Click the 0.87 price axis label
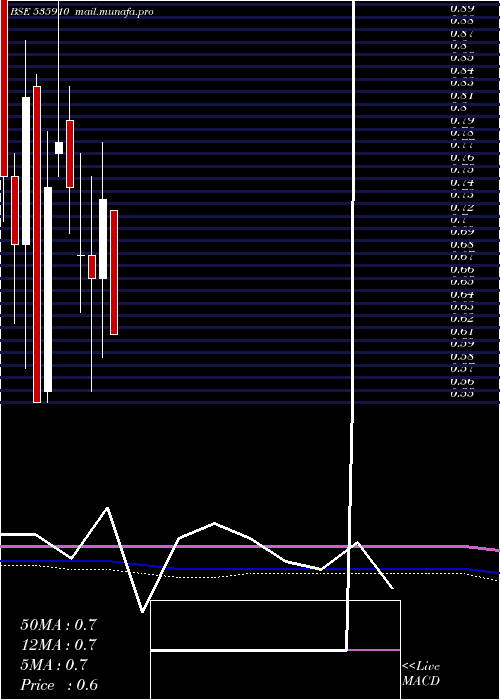The width and height of the screenshot is (500, 700). point(462,33)
